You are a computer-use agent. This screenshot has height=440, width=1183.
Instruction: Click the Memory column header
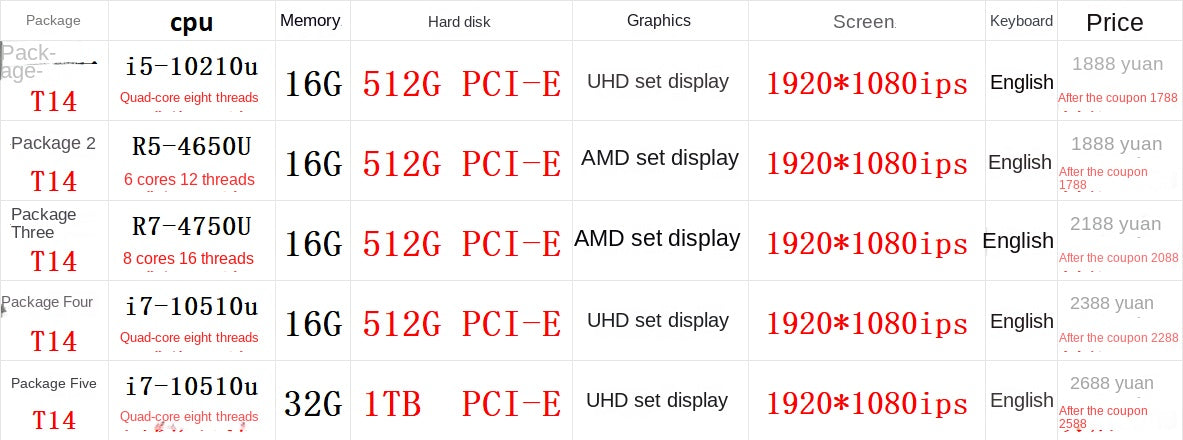click(x=310, y=20)
